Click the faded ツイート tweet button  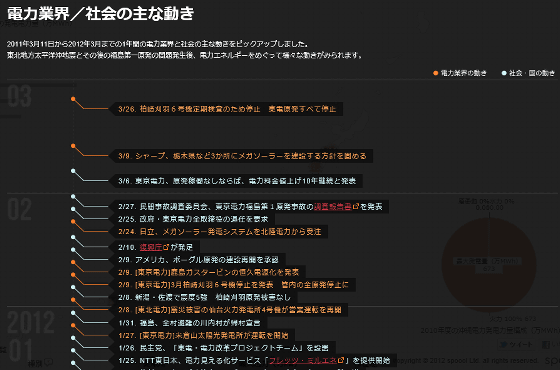[x=516, y=345]
